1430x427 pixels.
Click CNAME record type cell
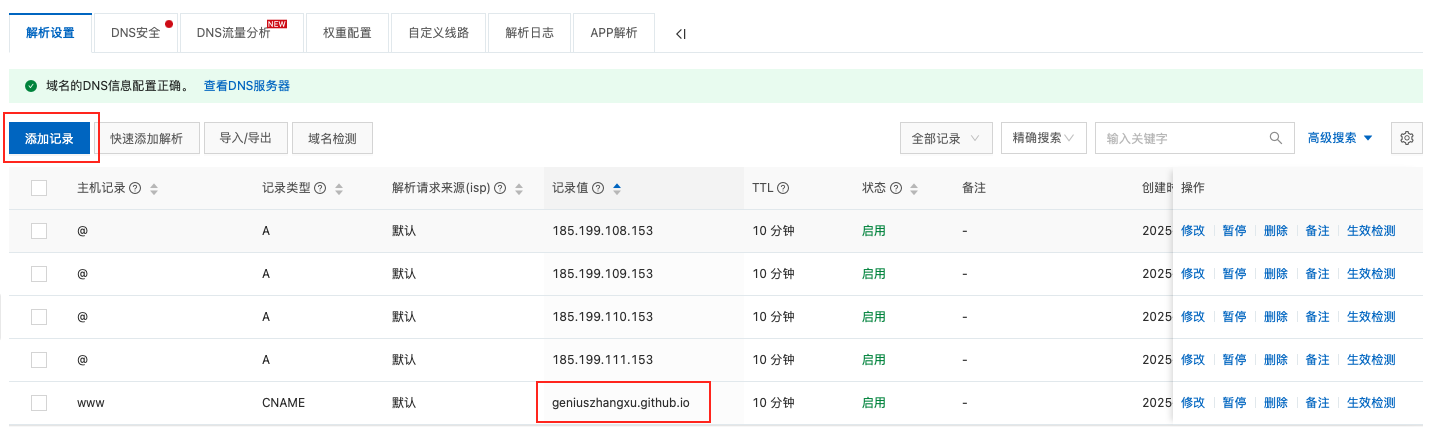283,403
